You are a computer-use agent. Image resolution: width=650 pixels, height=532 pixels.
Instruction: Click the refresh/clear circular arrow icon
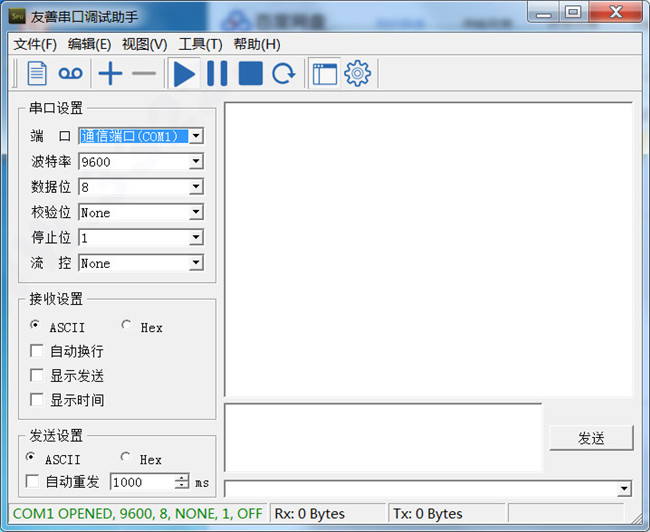[284, 73]
